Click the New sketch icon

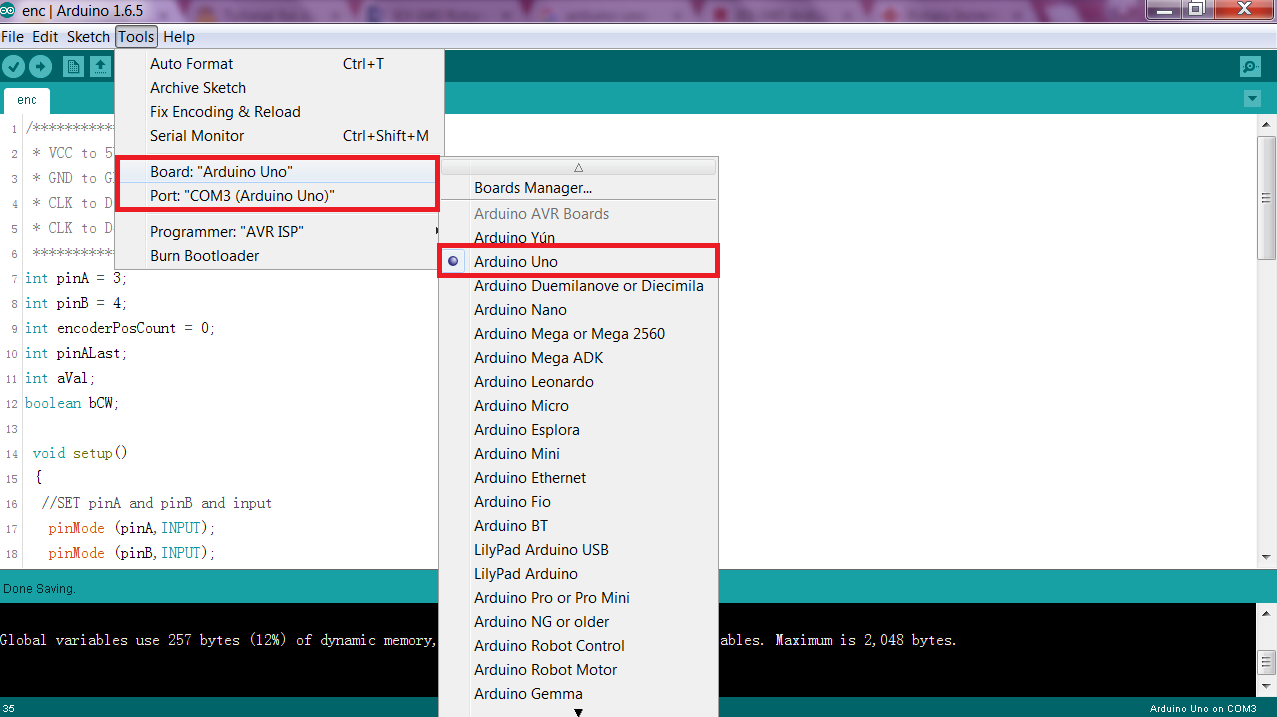pos(73,66)
